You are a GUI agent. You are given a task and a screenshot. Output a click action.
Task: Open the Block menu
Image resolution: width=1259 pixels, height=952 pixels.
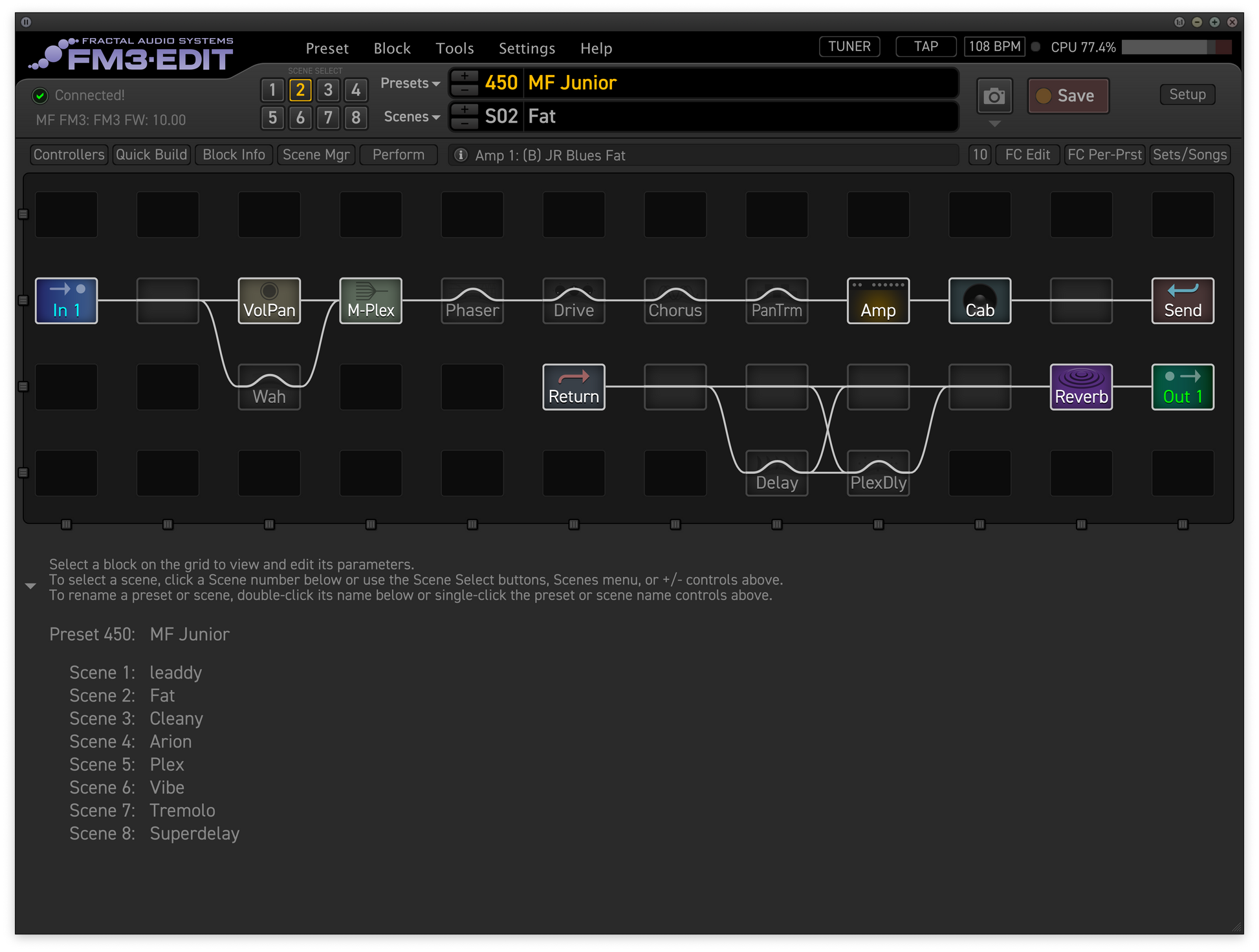pos(391,49)
